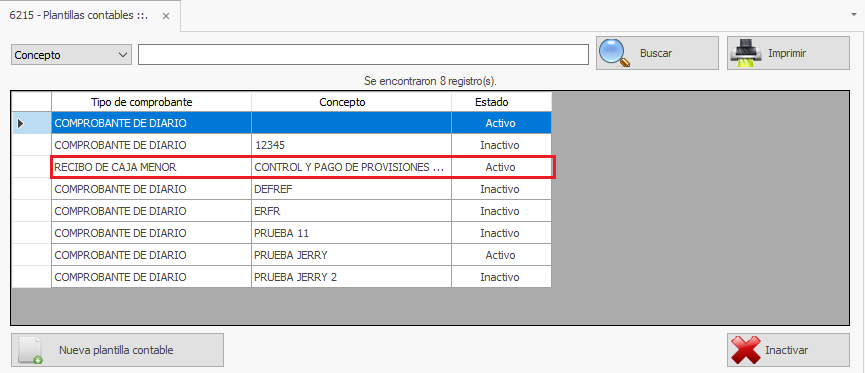The image size is (865, 373).
Task: Select the RECIBO DE CAJA MENOR row
Action: [x=302, y=167]
